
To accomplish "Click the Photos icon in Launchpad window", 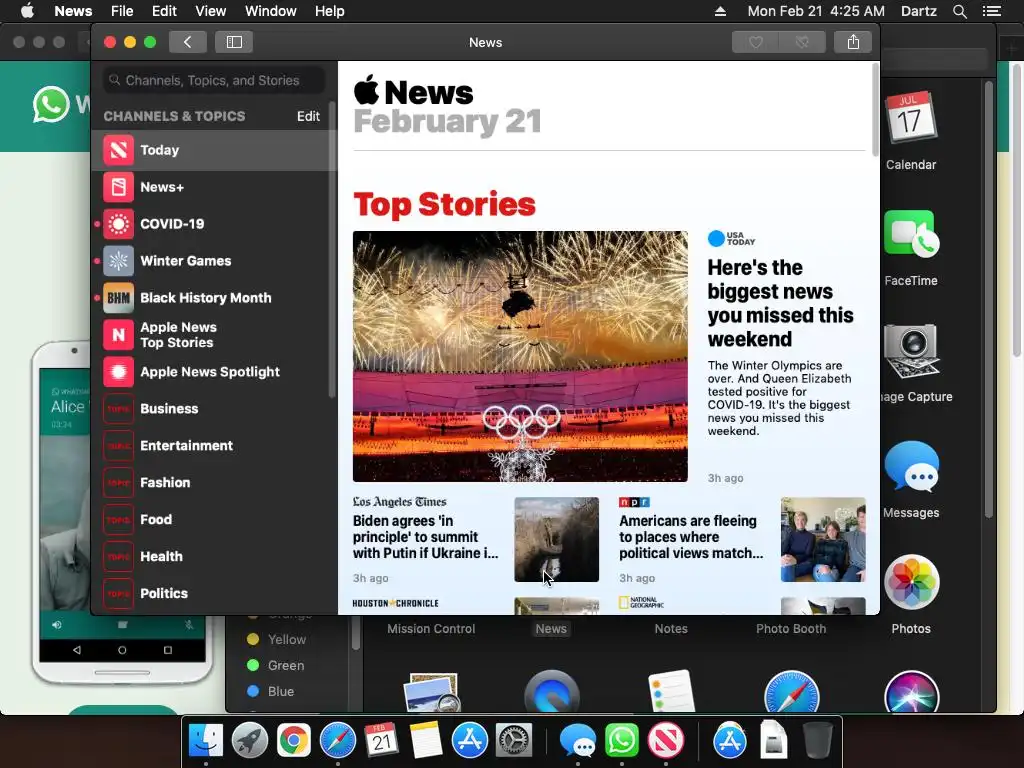I will [x=911, y=583].
